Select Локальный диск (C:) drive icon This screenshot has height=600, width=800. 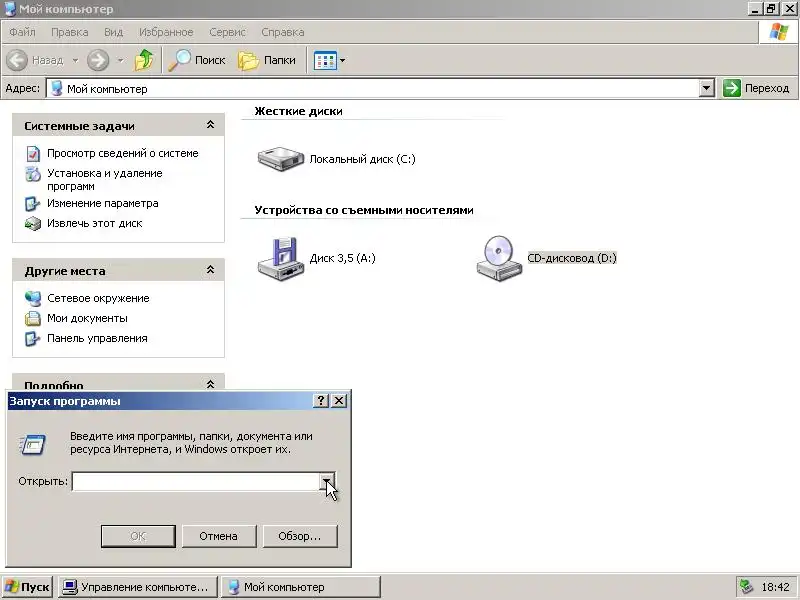point(281,159)
